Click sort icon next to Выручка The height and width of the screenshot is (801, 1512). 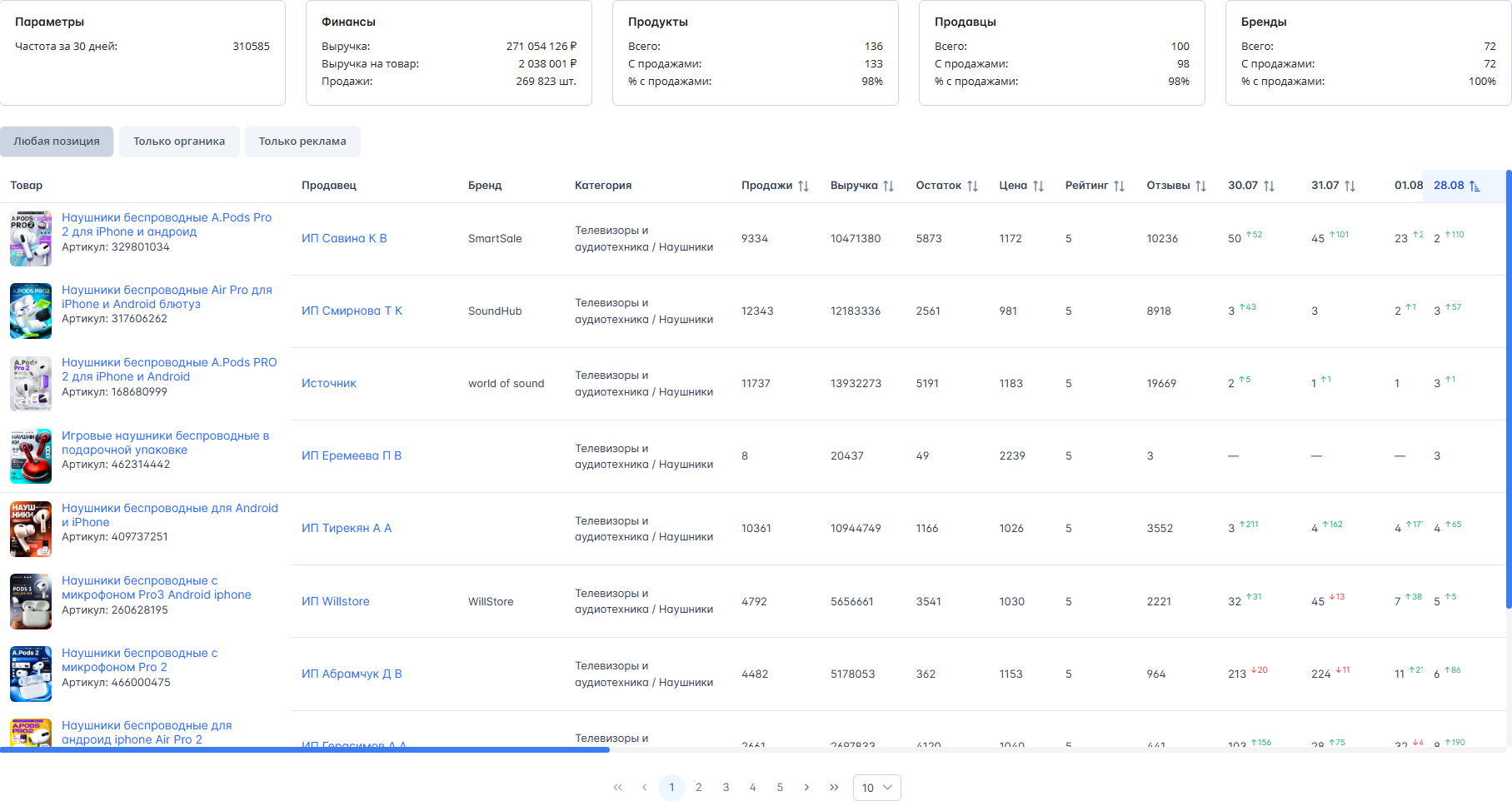(x=888, y=186)
